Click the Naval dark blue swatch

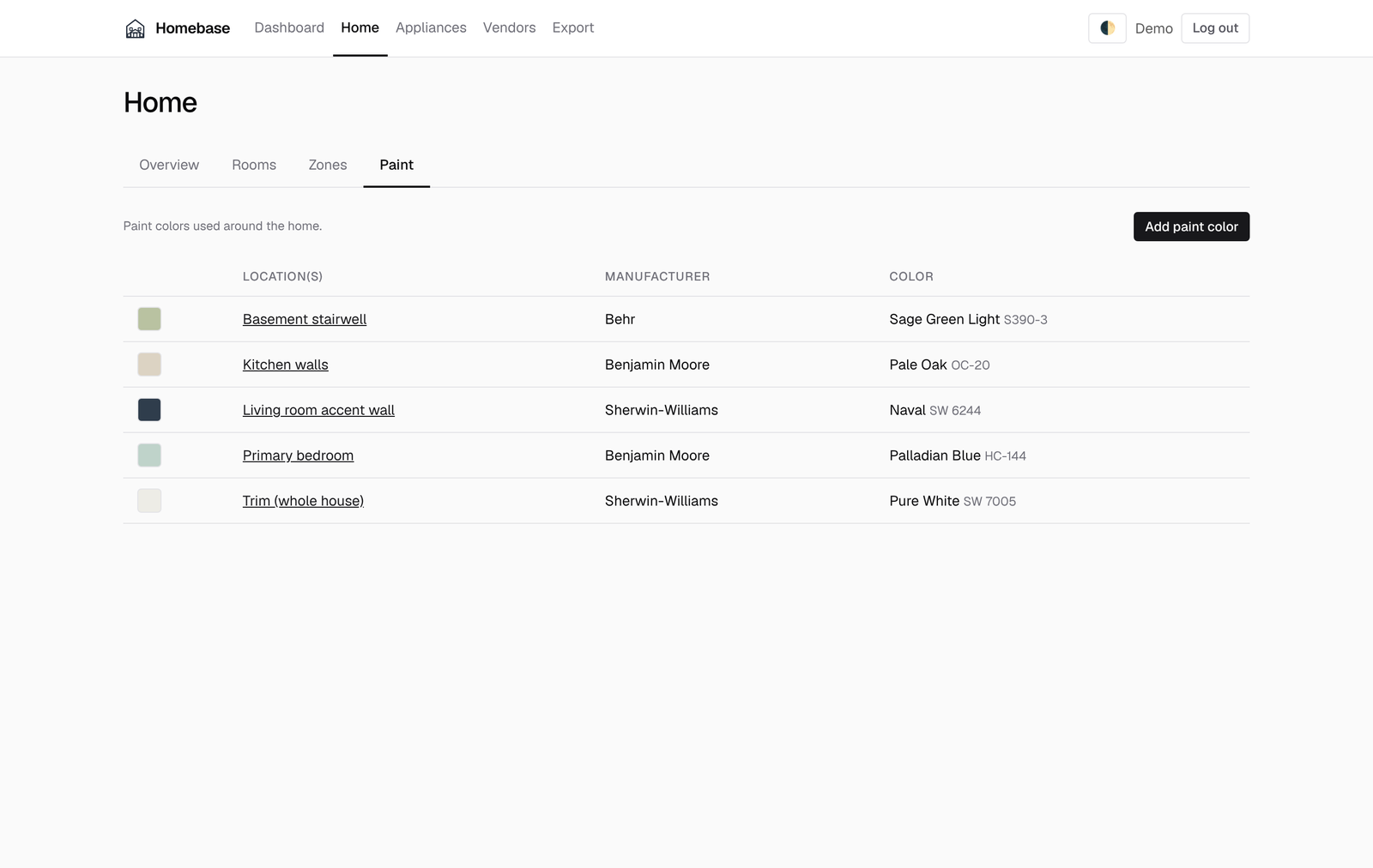(x=149, y=410)
